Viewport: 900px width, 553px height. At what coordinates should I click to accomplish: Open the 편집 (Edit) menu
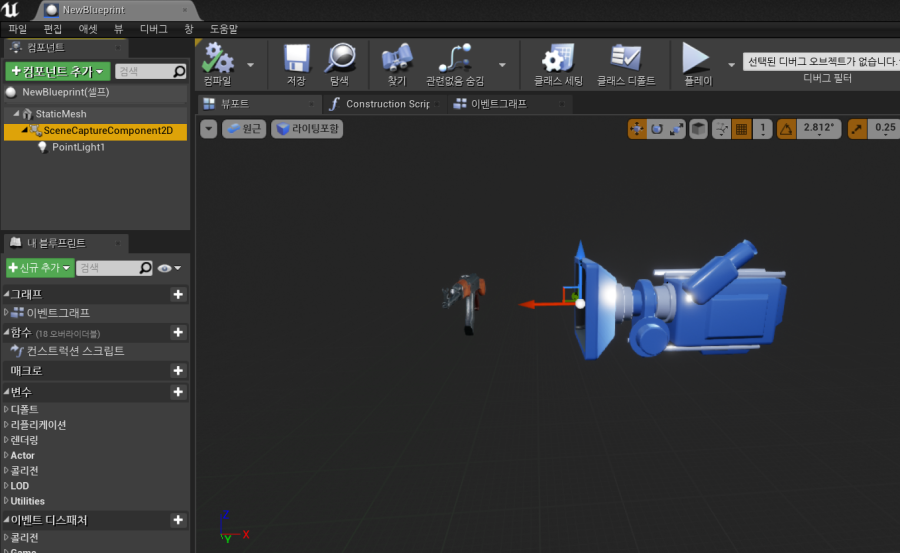[52, 29]
